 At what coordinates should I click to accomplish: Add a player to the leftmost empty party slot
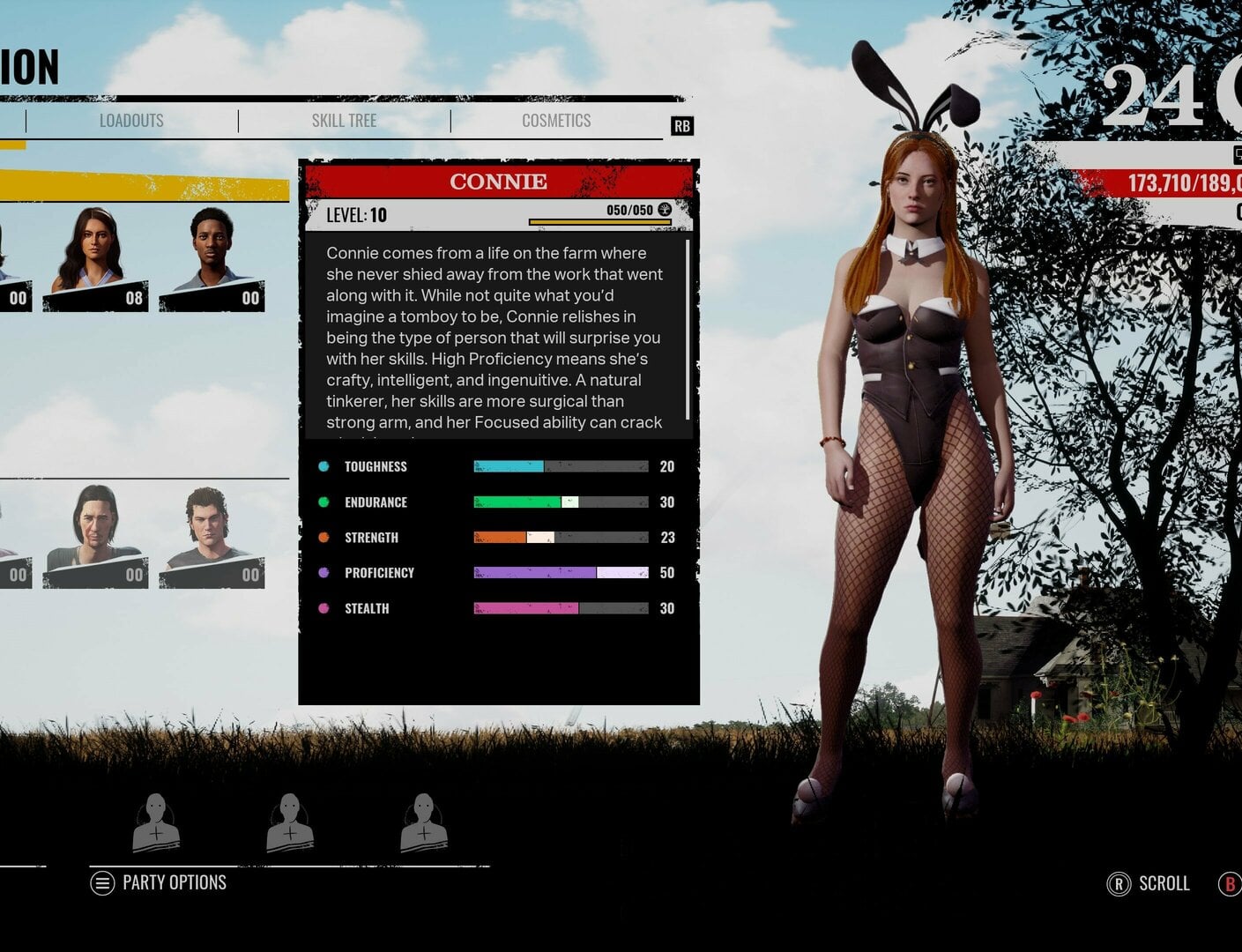(156, 823)
